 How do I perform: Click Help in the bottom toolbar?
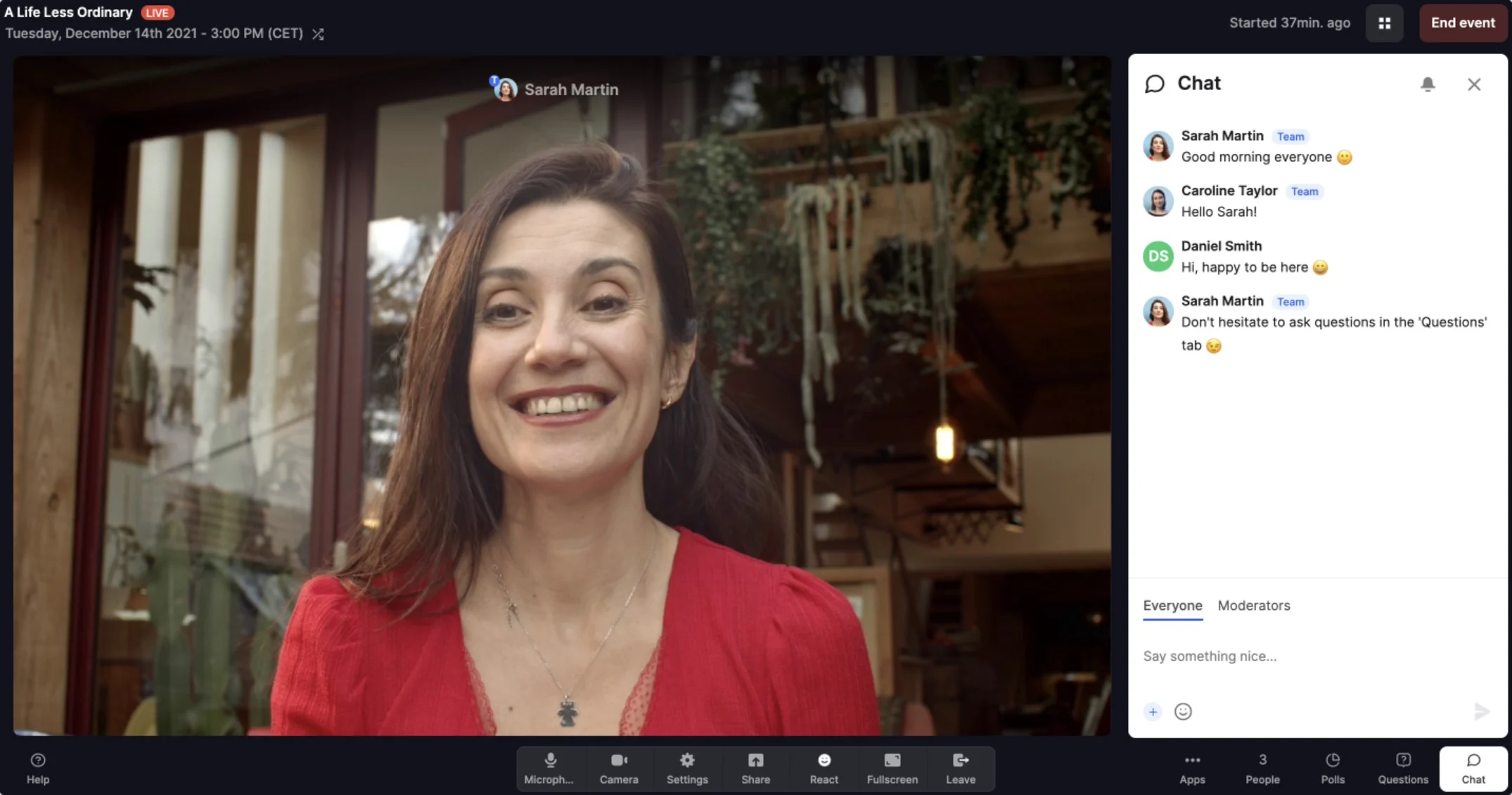(x=38, y=768)
